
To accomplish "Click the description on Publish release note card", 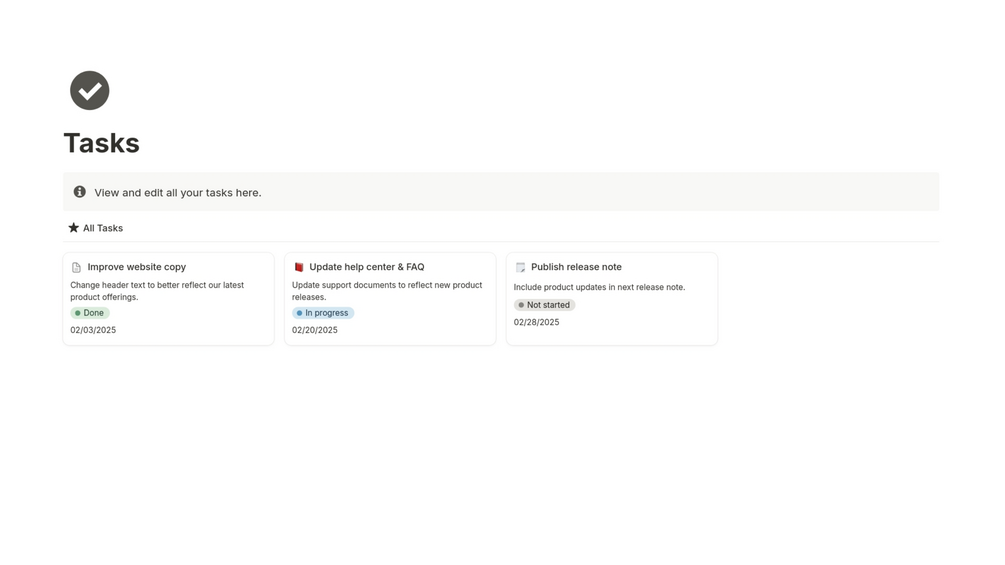I will [599, 287].
